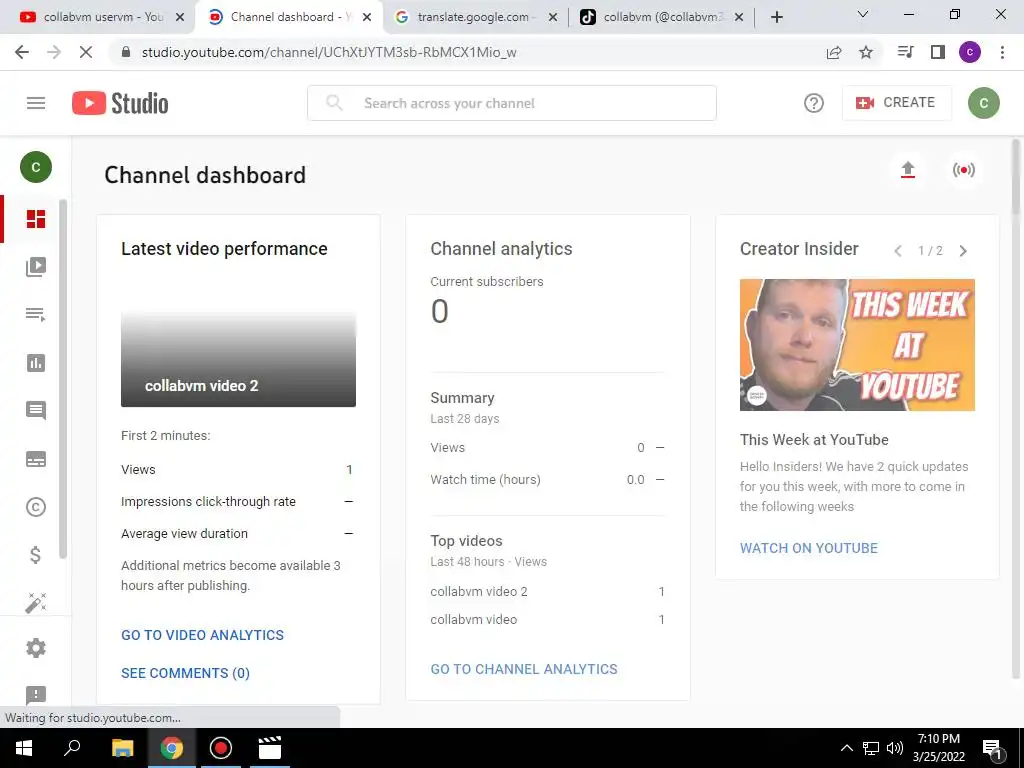Click the YouTube Studio logo

coord(120,103)
